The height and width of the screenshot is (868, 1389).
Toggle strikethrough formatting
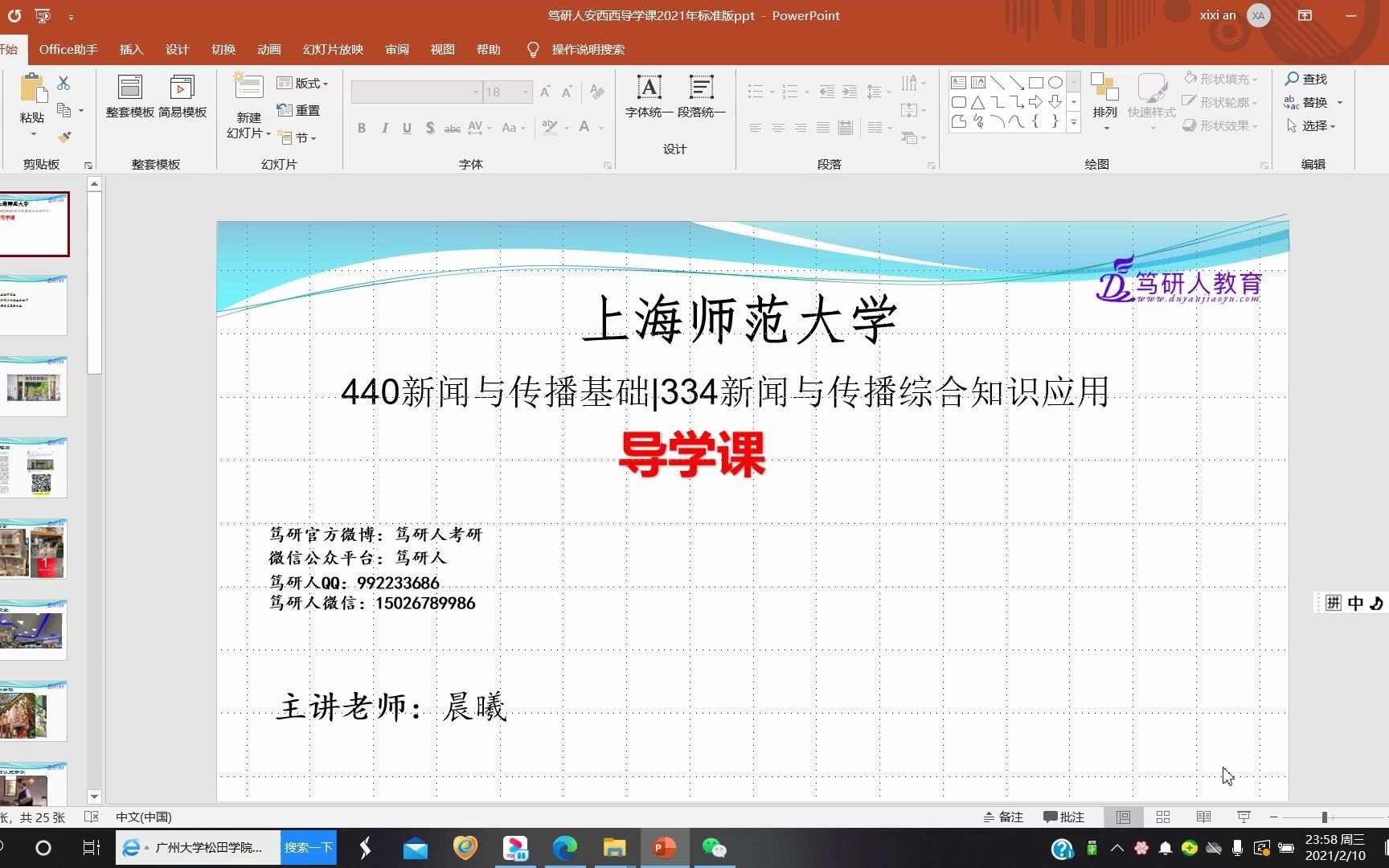pyautogui.click(x=453, y=128)
